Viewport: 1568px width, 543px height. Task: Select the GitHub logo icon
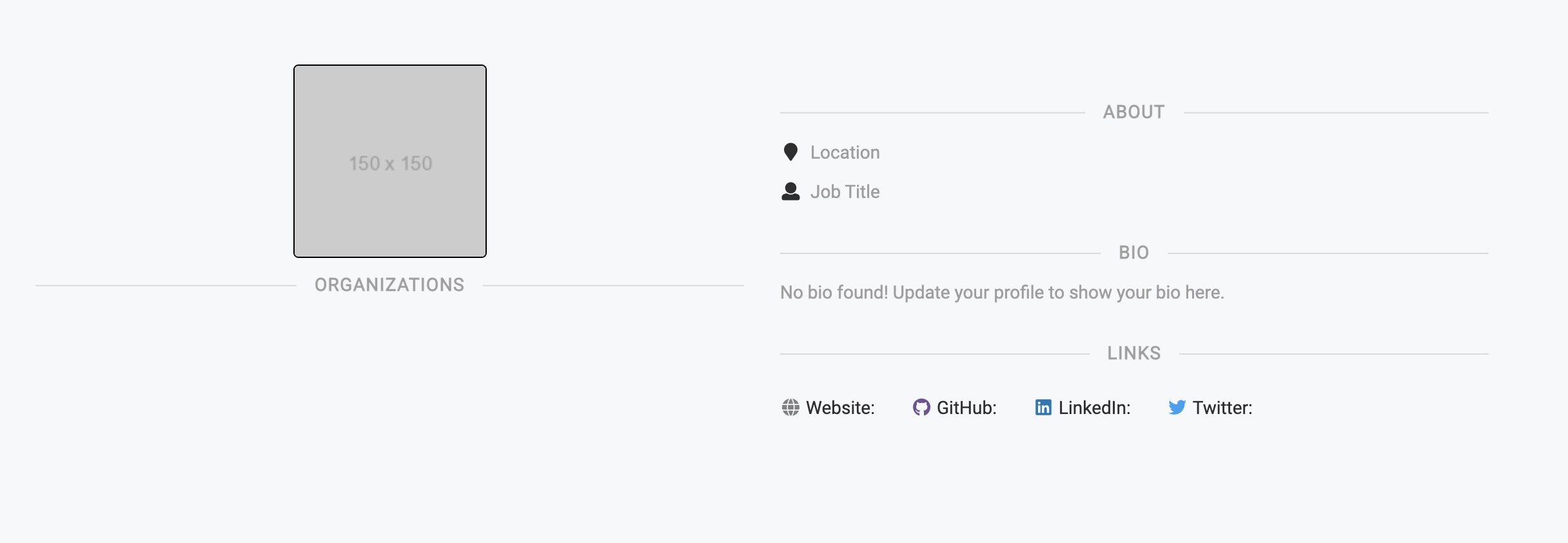click(x=923, y=408)
